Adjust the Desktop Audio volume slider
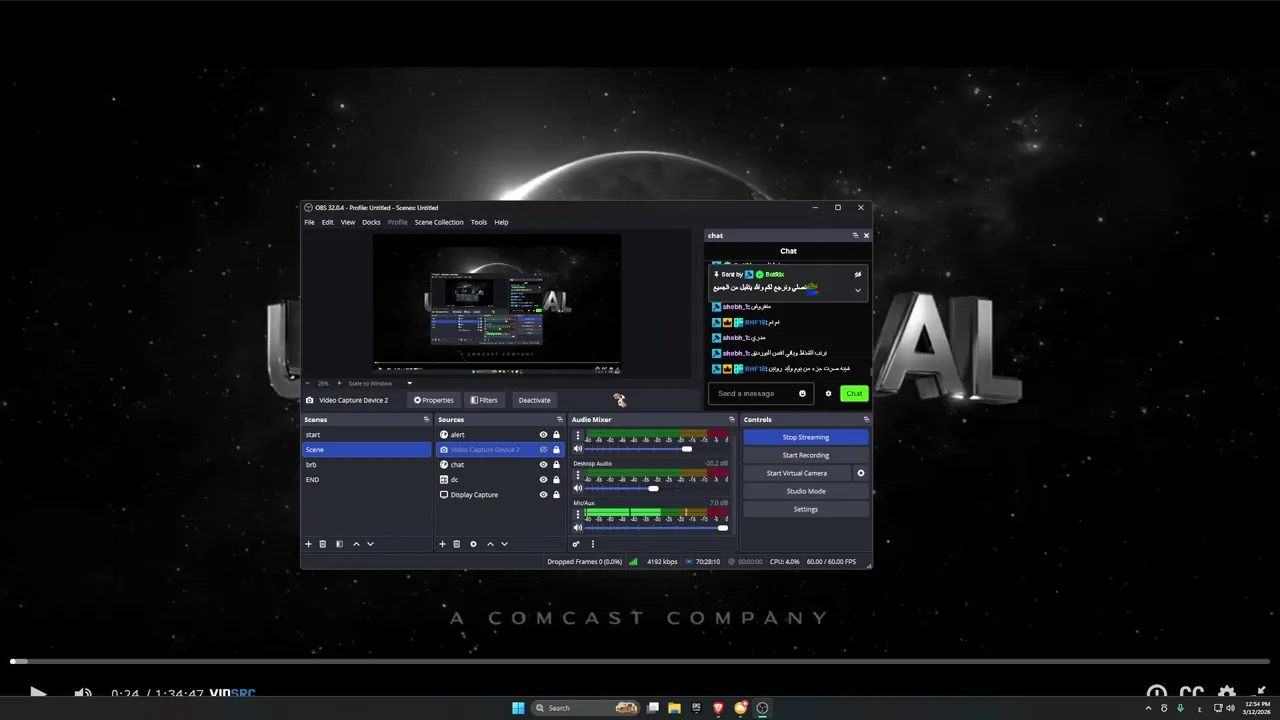The height and width of the screenshot is (720, 1280). pos(656,488)
